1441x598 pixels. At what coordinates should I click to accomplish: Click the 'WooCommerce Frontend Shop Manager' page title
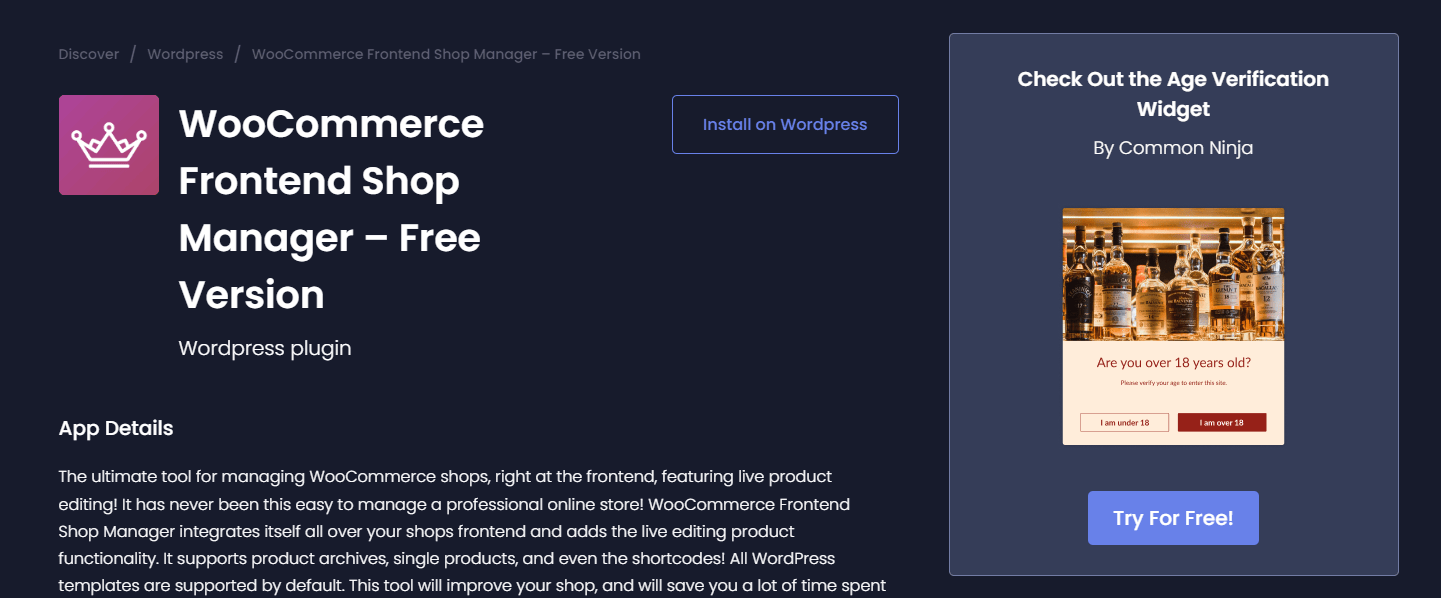tap(330, 209)
